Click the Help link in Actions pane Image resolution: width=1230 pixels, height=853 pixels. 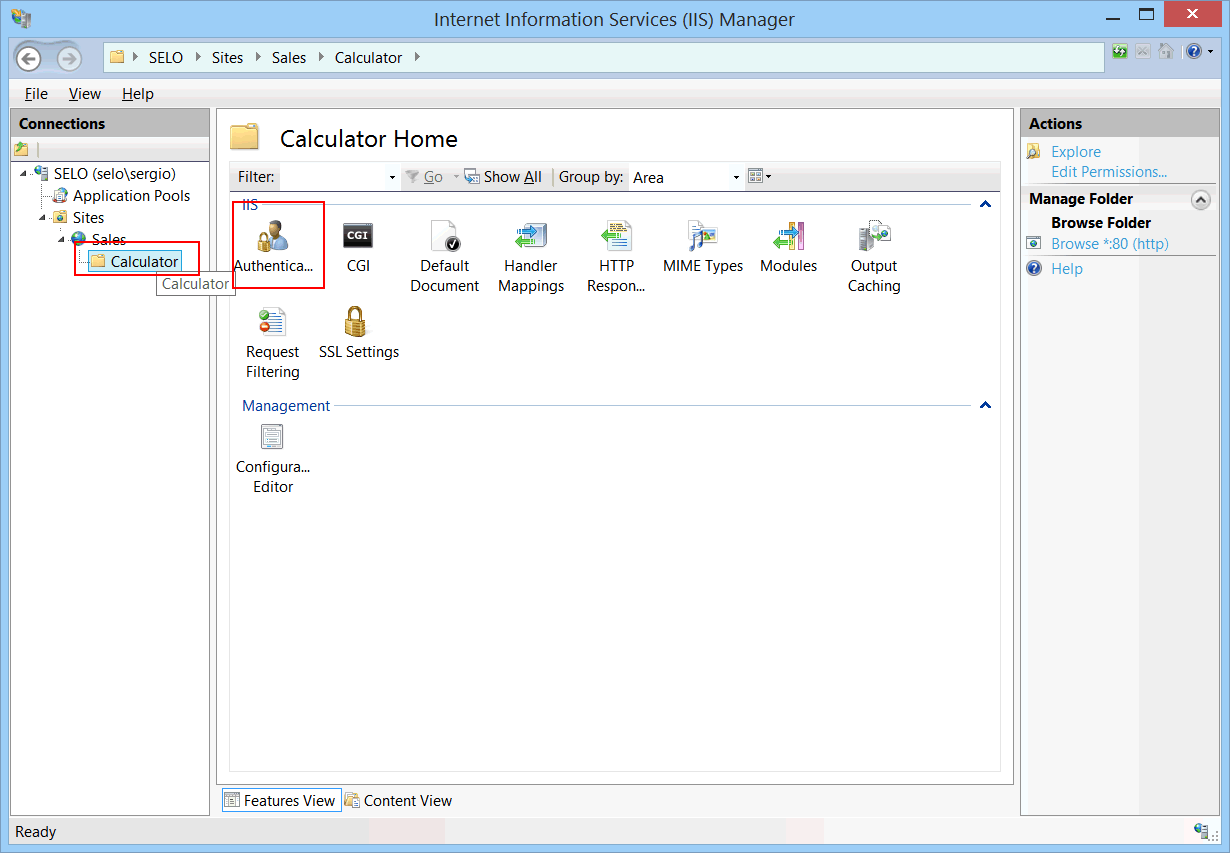click(x=1067, y=269)
